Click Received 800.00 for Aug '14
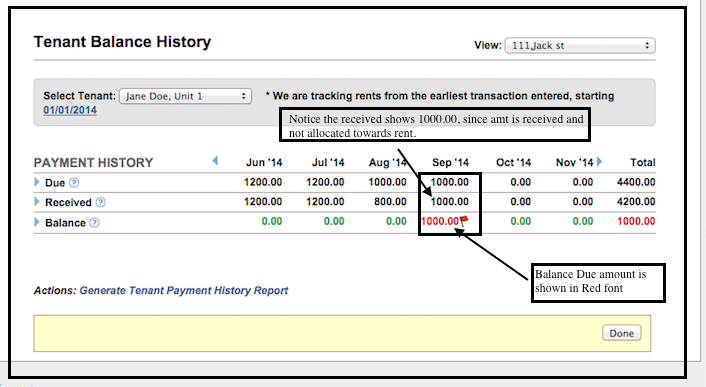Image resolution: width=706 pixels, height=387 pixels. tap(390, 202)
